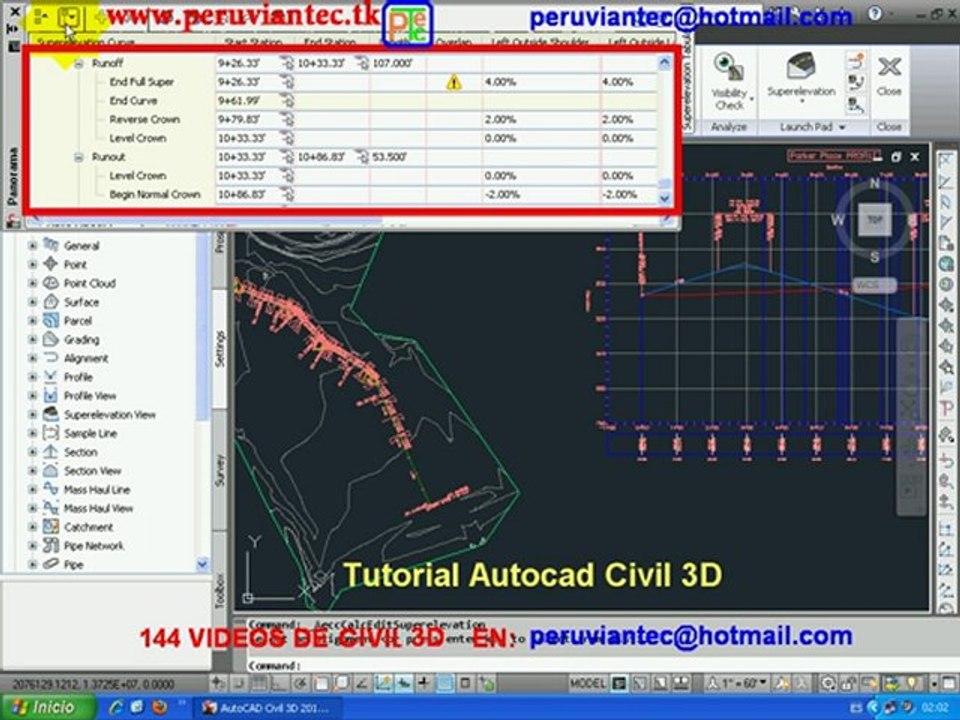The width and height of the screenshot is (960, 720).
Task: Click the Pipe Network tree icon
Action: pyautogui.click(x=51, y=546)
